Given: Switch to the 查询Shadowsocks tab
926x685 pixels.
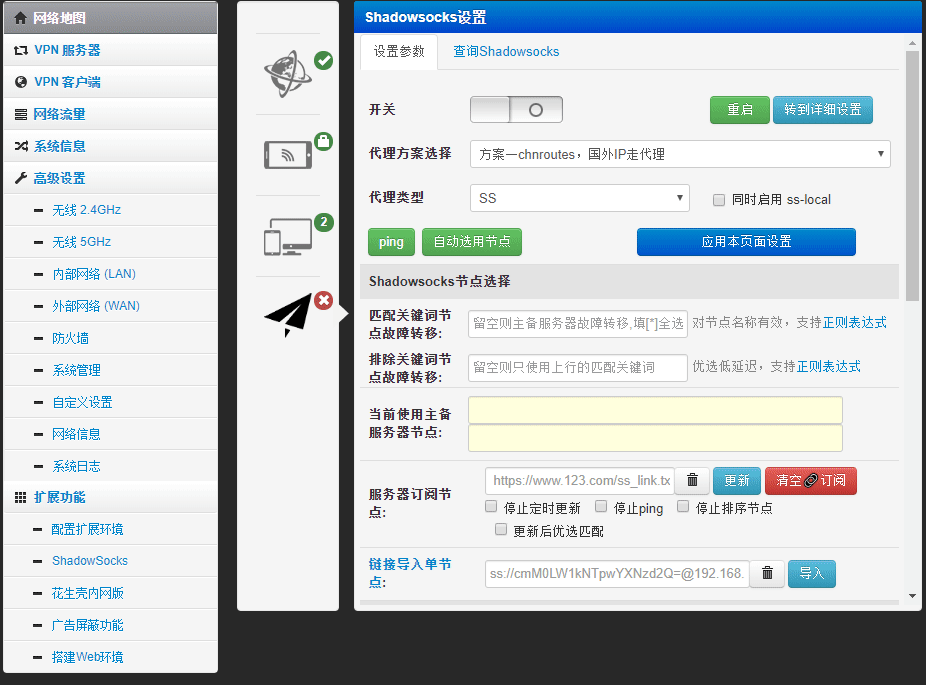Looking at the screenshot, I should (x=506, y=51).
